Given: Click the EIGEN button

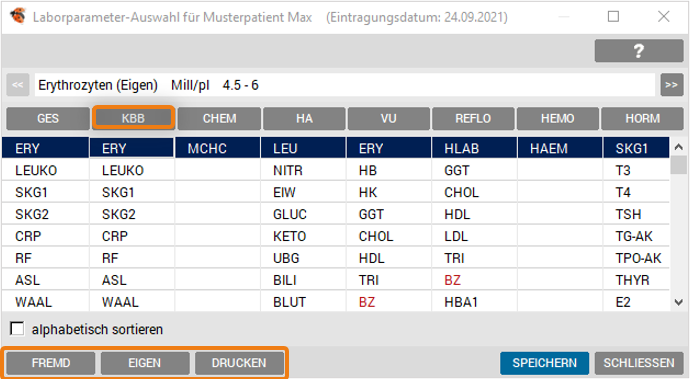Looking at the screenshot, I should click(145, 363).
